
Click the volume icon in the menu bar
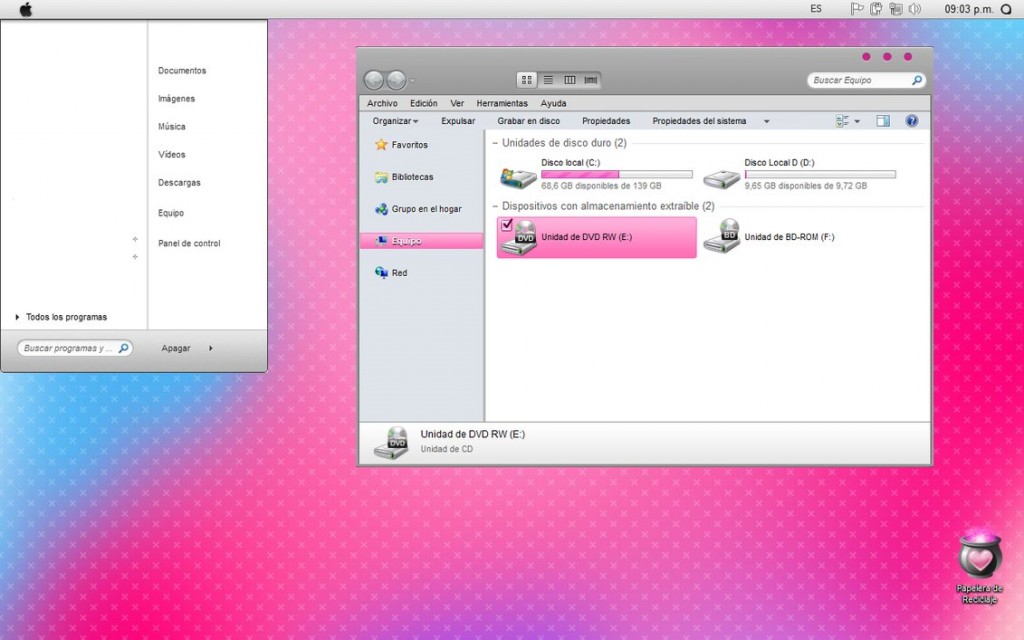pos(915,8)
